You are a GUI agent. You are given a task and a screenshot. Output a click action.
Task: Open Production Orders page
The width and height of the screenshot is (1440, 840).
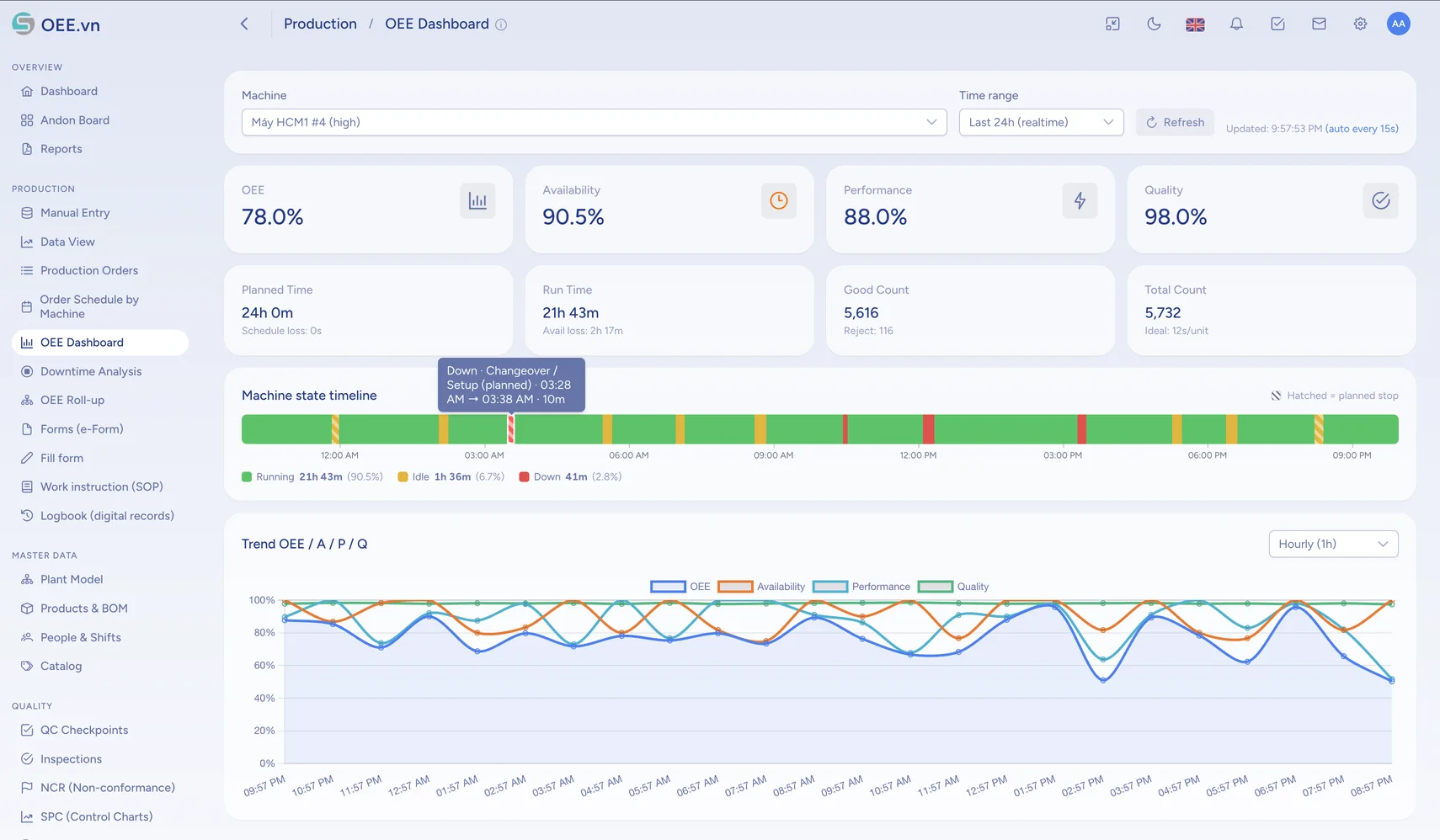pyautogui.click(x=100, y=270)
